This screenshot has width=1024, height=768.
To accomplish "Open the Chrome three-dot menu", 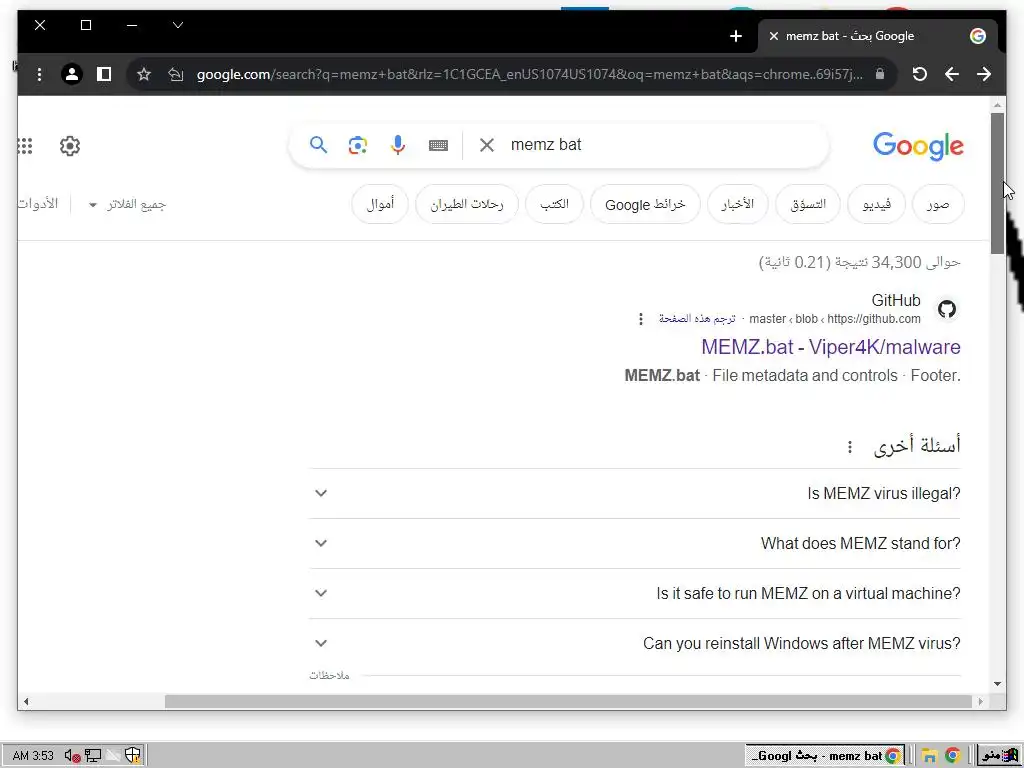I will coord(40,74).
